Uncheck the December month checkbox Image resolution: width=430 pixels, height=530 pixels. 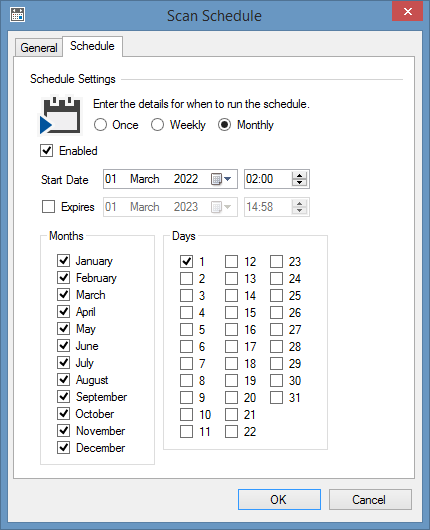[x=63, y=448]
